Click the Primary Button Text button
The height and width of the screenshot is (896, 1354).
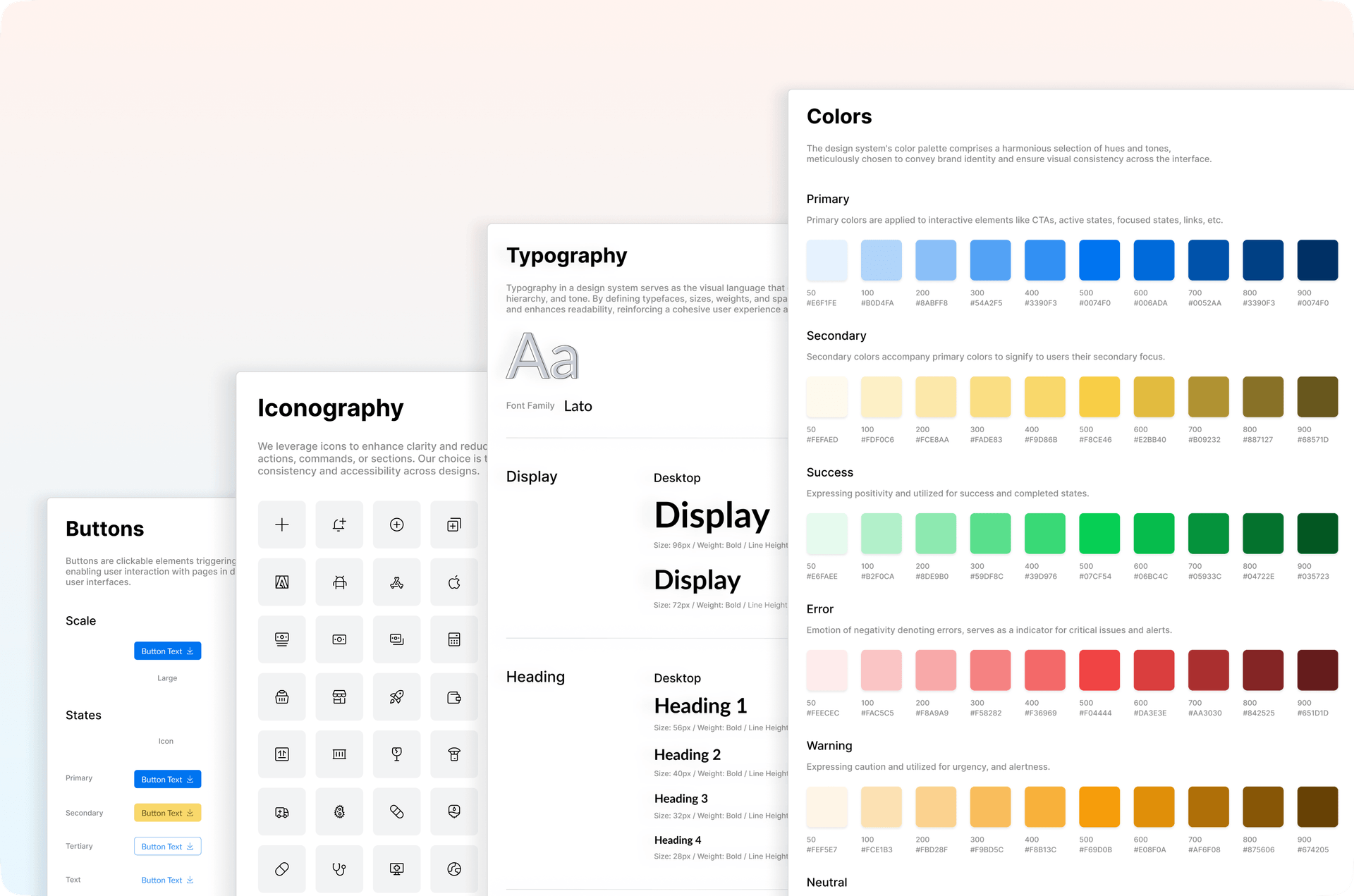pos(167,779)
